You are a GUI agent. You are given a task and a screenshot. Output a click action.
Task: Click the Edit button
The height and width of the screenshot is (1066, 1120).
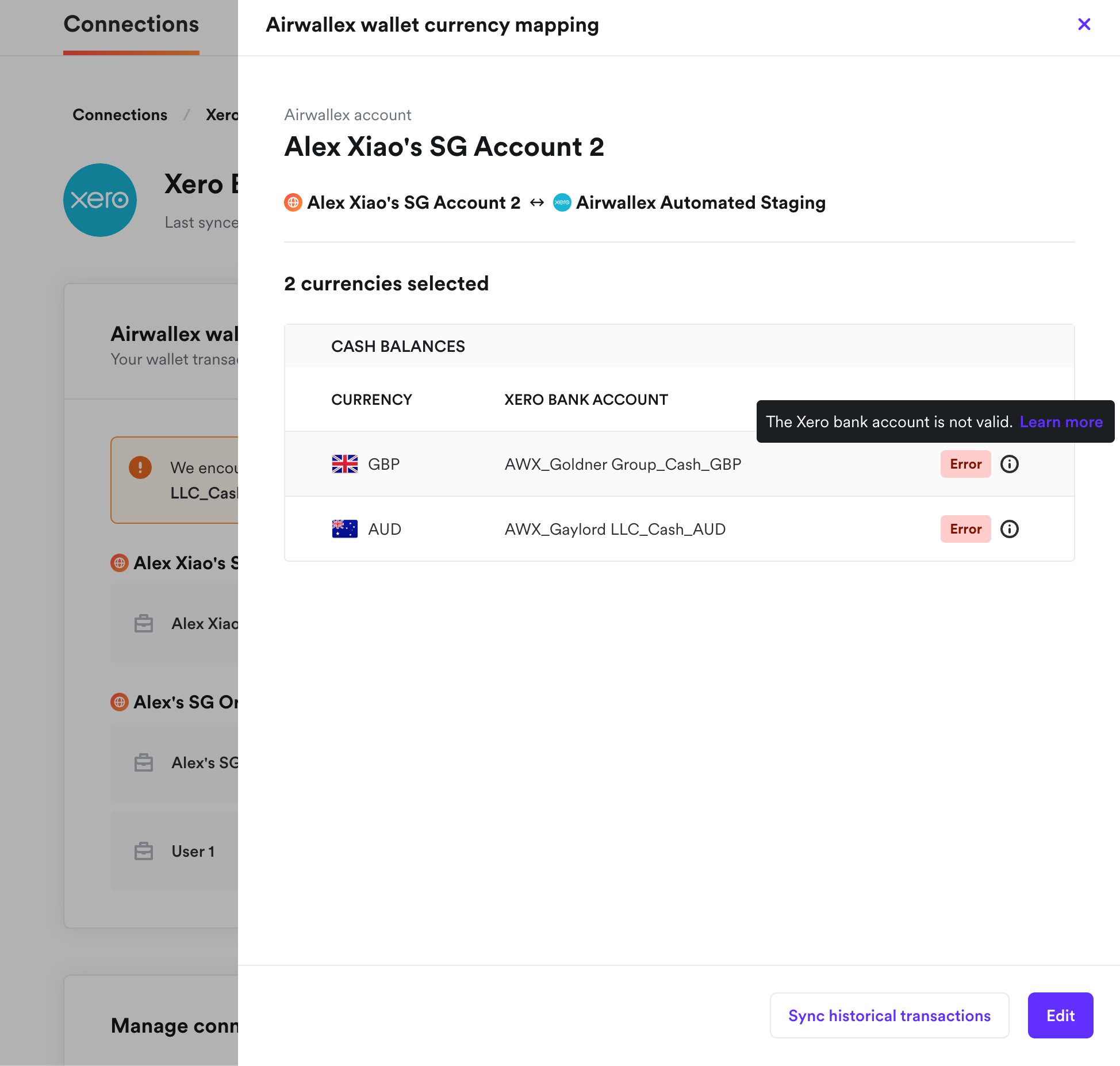(1060, 1015)
